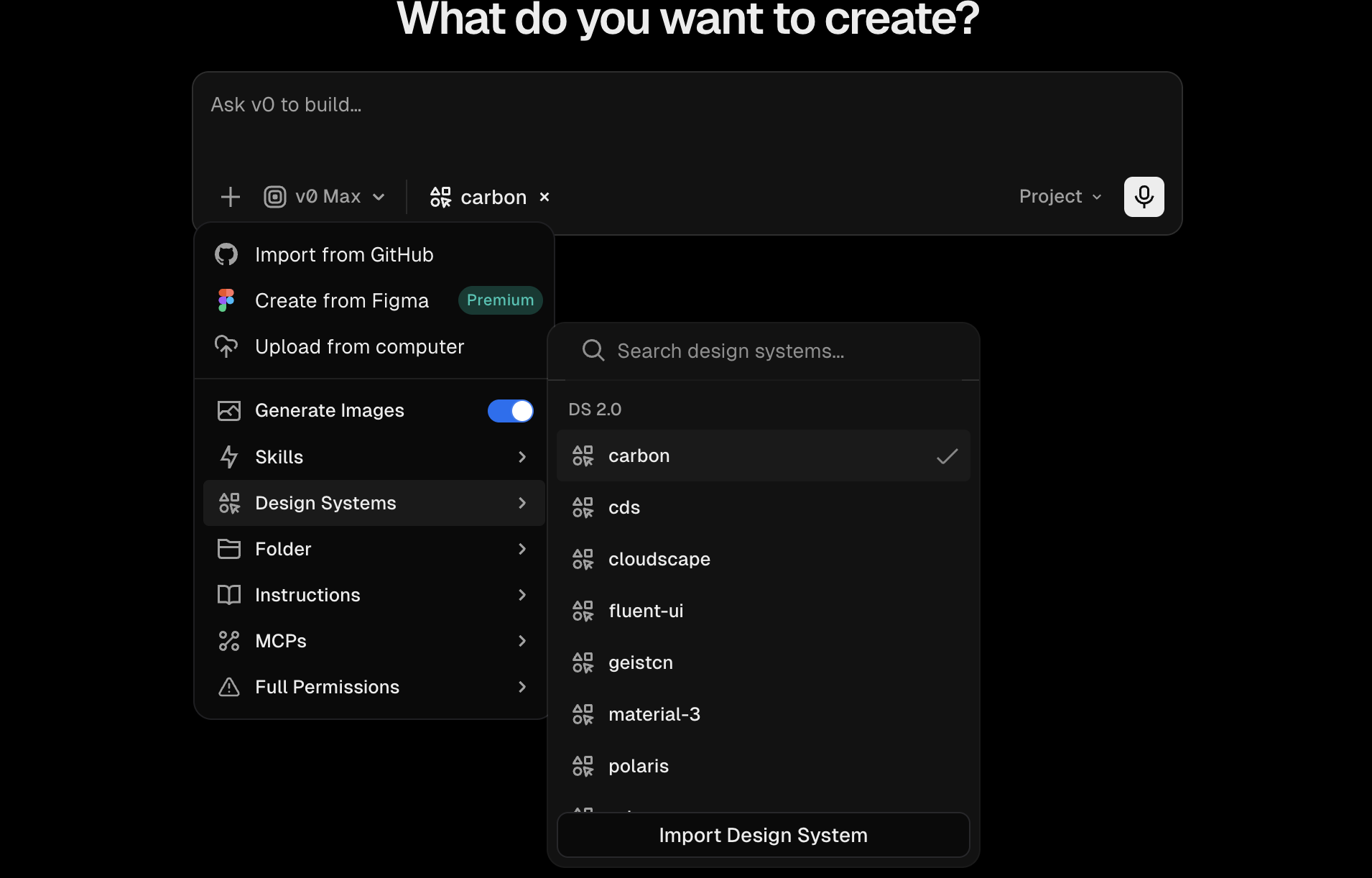Click the cloudscape list item icon
This screenshot has height=878, width=1372.
coord(583,559)
